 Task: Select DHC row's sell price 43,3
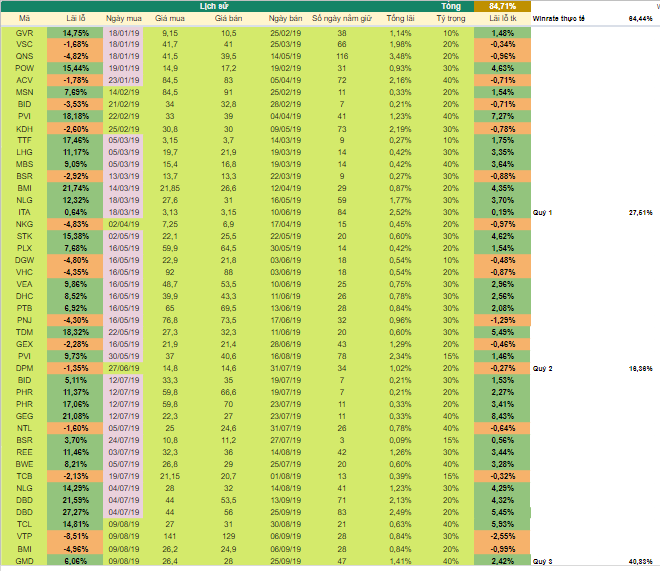[x=228, y=296]
